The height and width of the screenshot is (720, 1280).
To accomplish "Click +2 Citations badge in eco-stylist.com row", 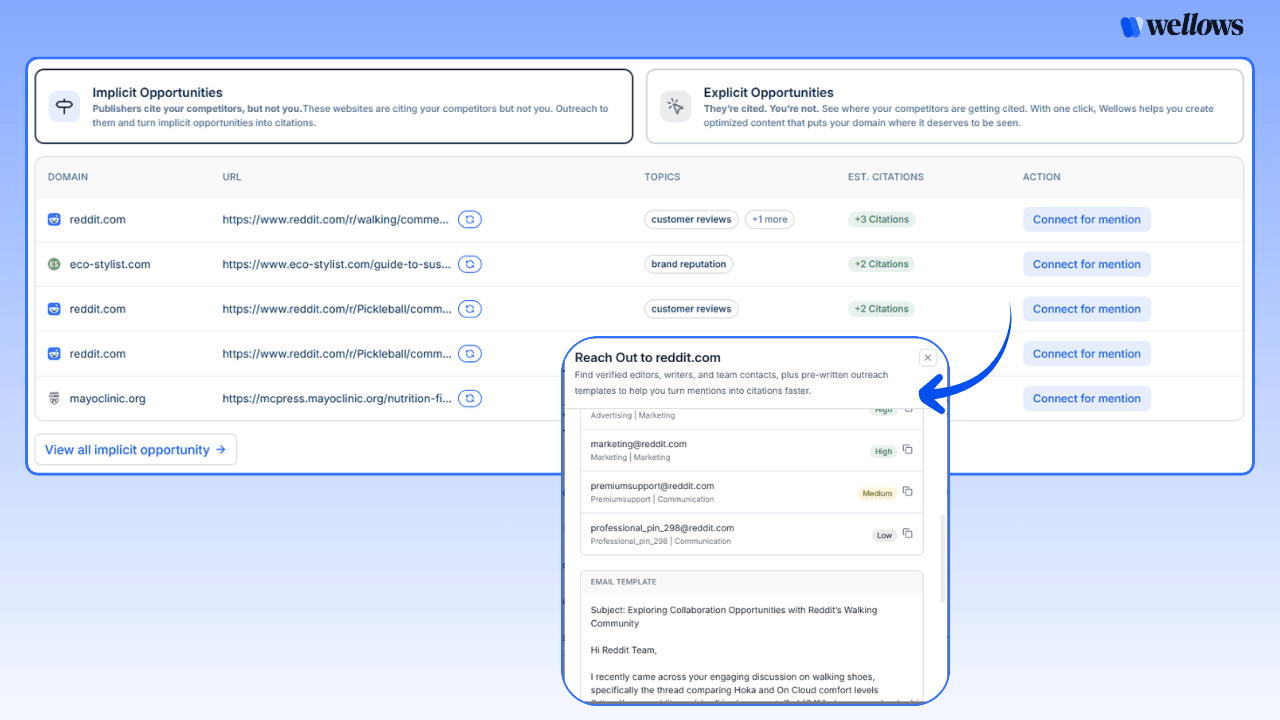I will [881, 264].
